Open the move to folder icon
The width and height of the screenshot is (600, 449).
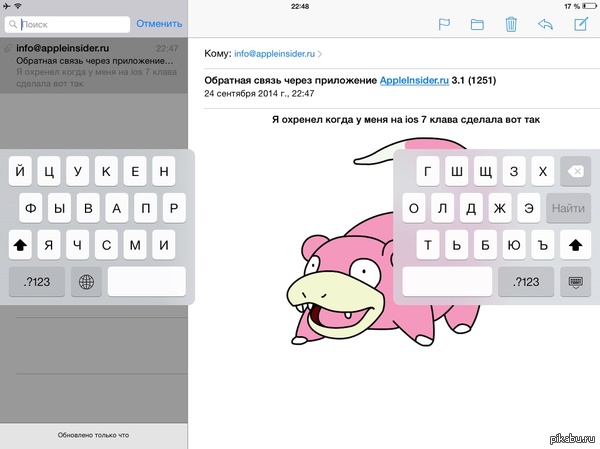click(477, 24)
